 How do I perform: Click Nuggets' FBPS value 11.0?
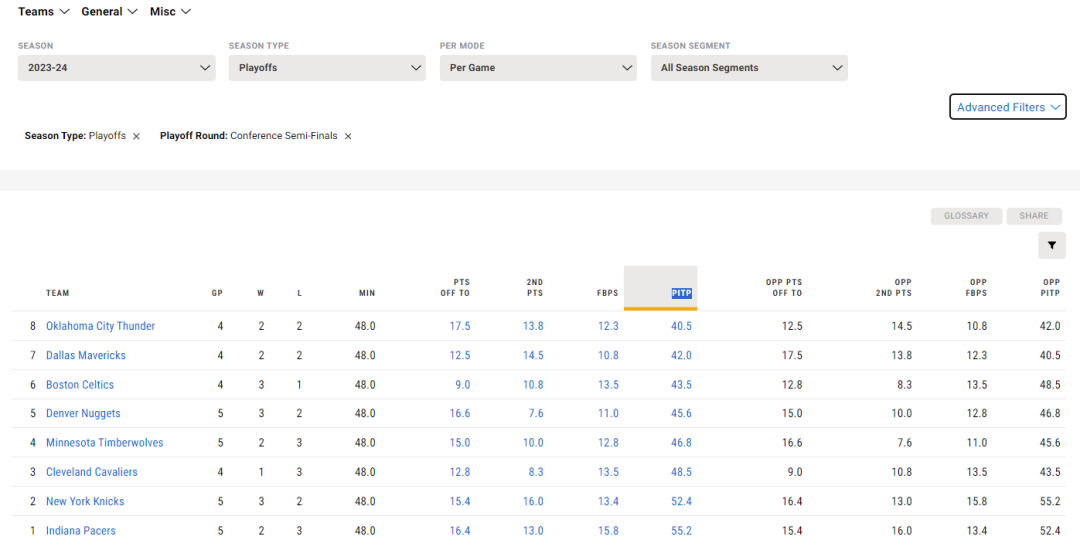[608, 414]
